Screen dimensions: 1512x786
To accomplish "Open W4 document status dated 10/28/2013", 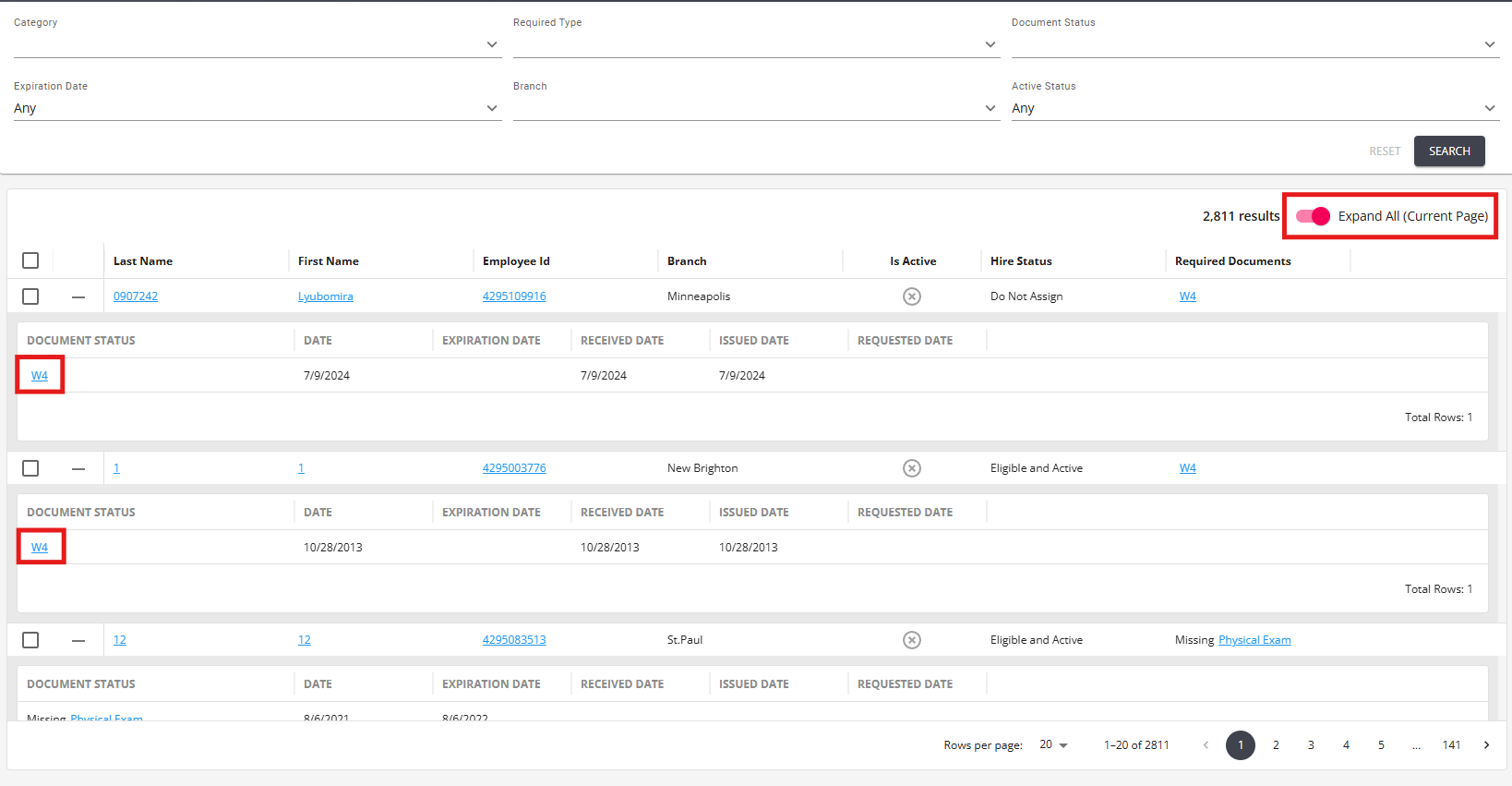I will pyautogui.click(x=40, y=548).
